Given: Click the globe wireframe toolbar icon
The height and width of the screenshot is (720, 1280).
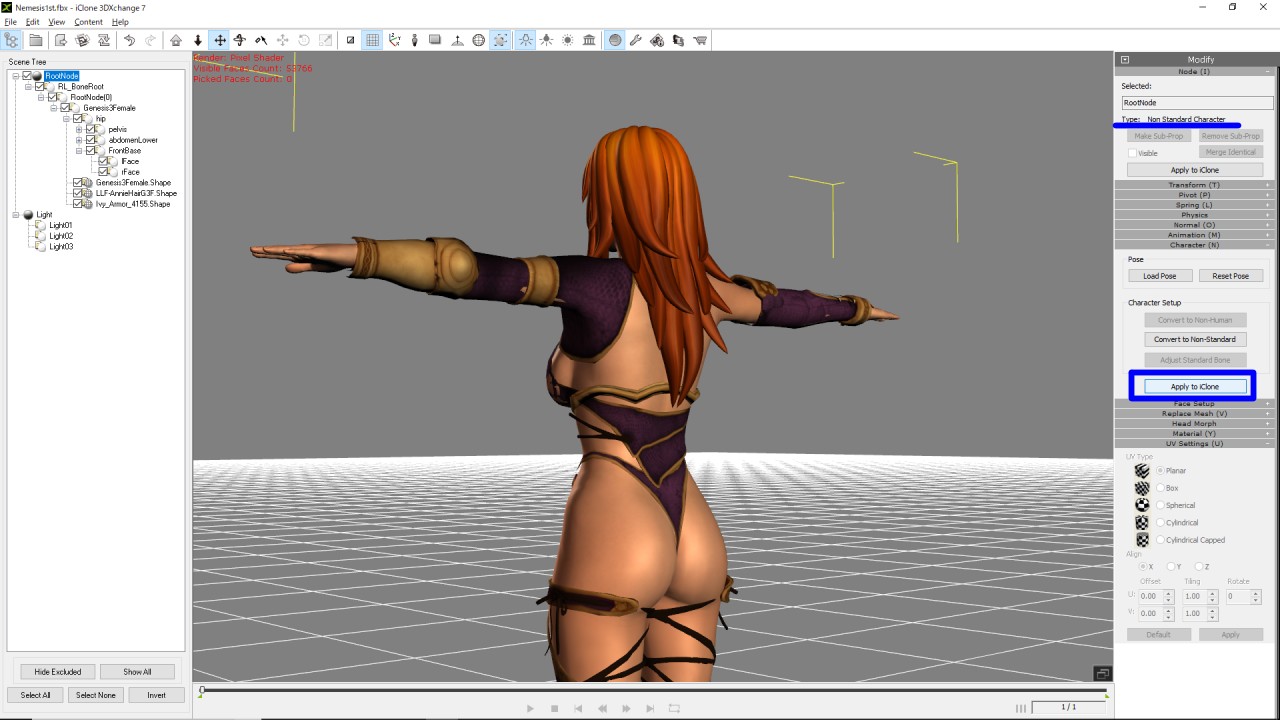Looking at the screenshot, I should coord(478,40).
